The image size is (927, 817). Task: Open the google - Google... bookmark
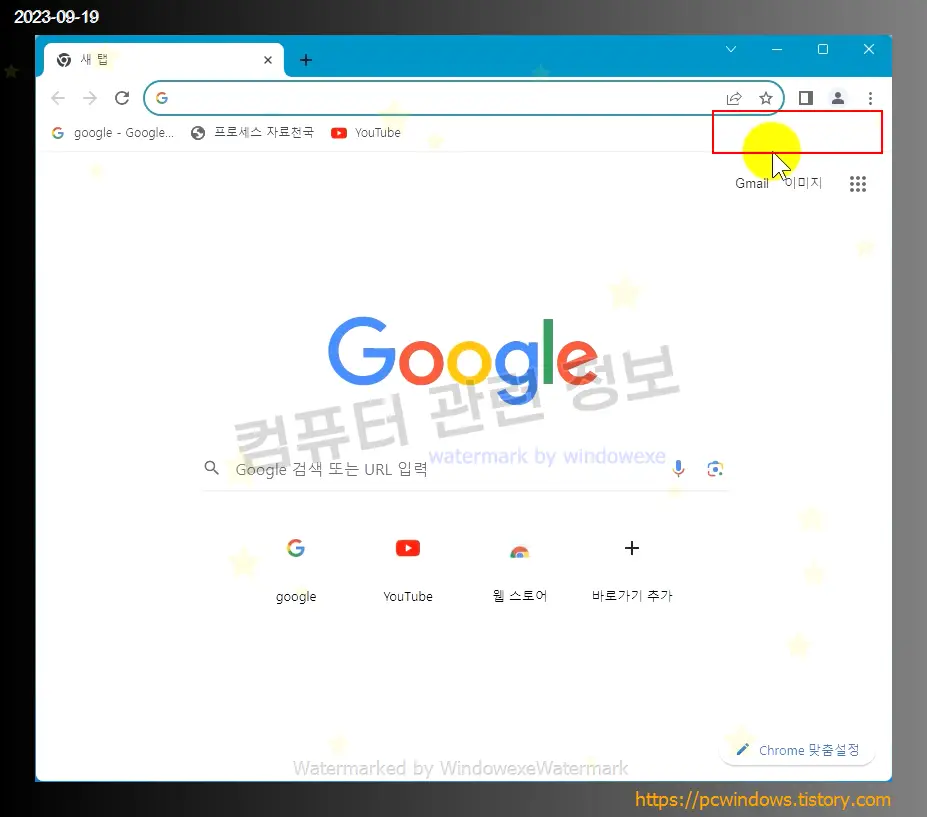(x=112, y=132)
